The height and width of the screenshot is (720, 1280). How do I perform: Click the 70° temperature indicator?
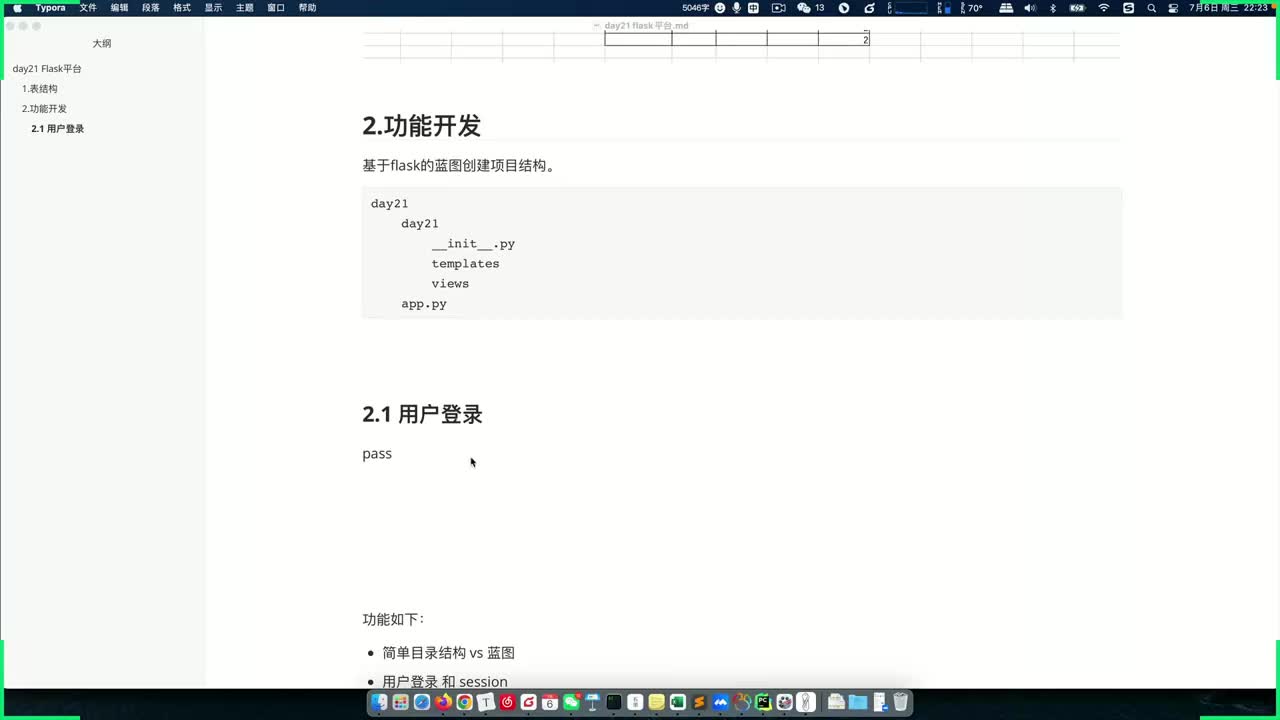pyautogui.click(x=976, y=8)
